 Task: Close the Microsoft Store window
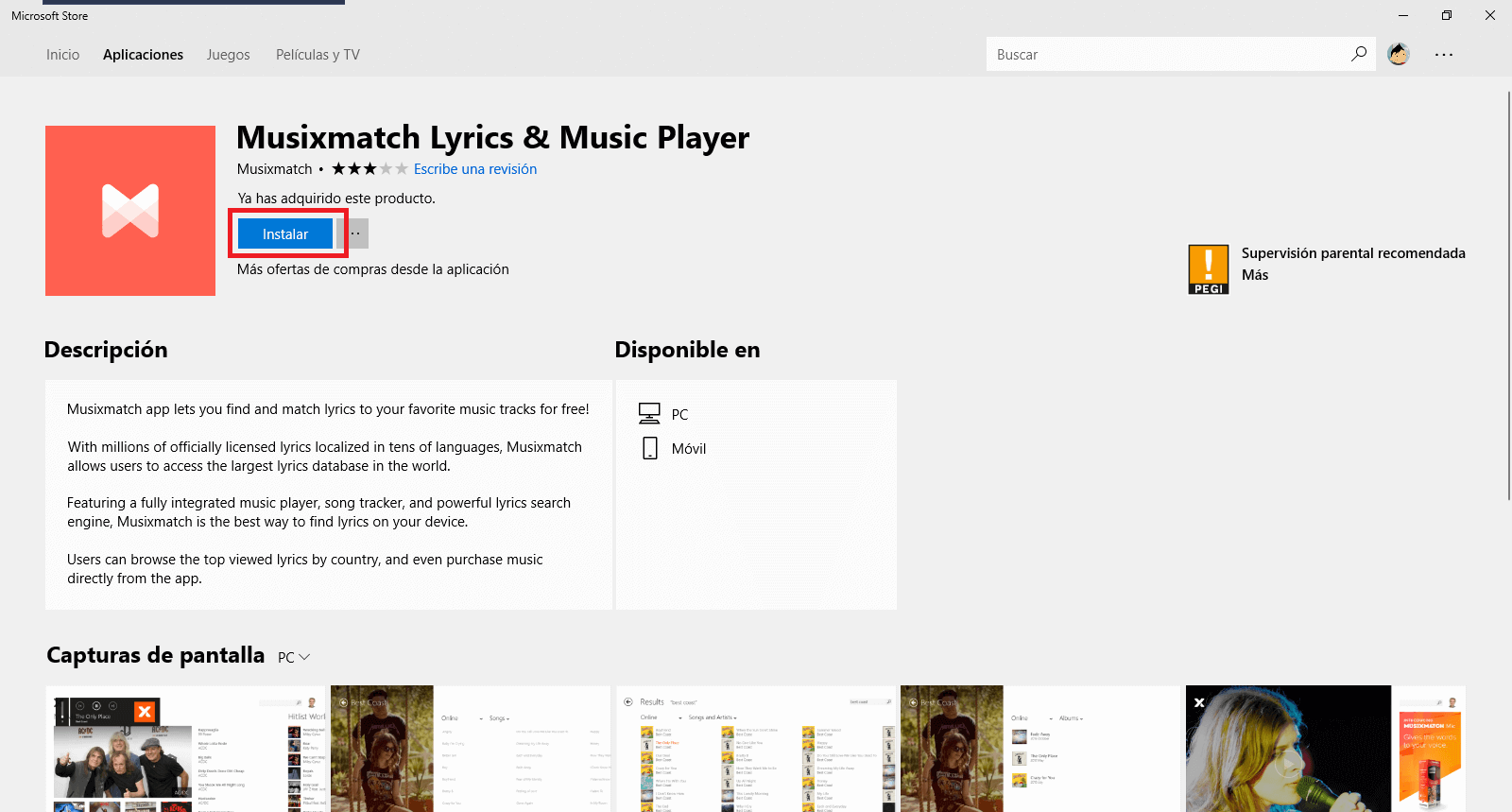[1490, 15]
